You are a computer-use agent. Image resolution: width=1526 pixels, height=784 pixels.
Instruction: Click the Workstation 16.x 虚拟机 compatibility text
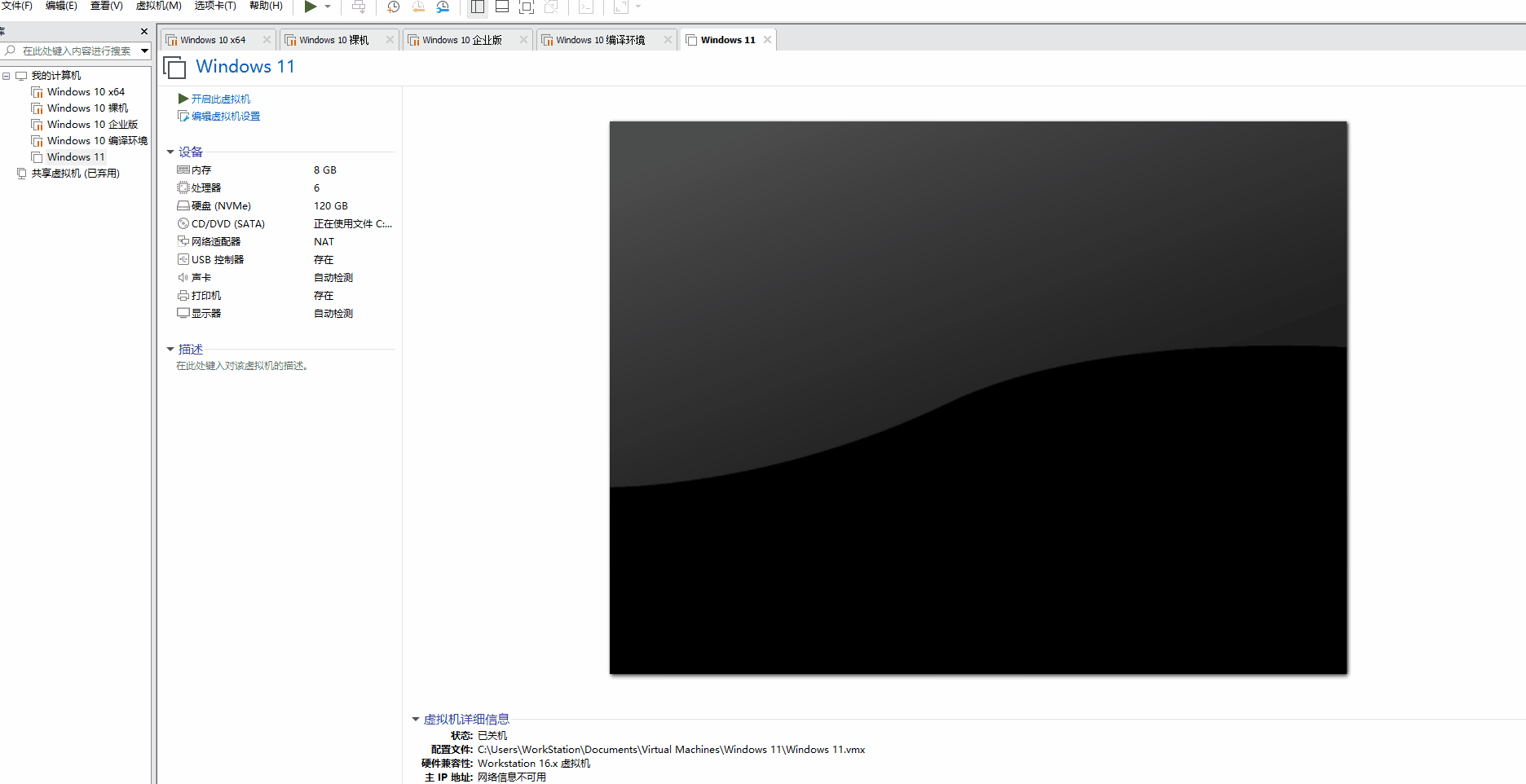pyautogui.click(x=534, y=764)
